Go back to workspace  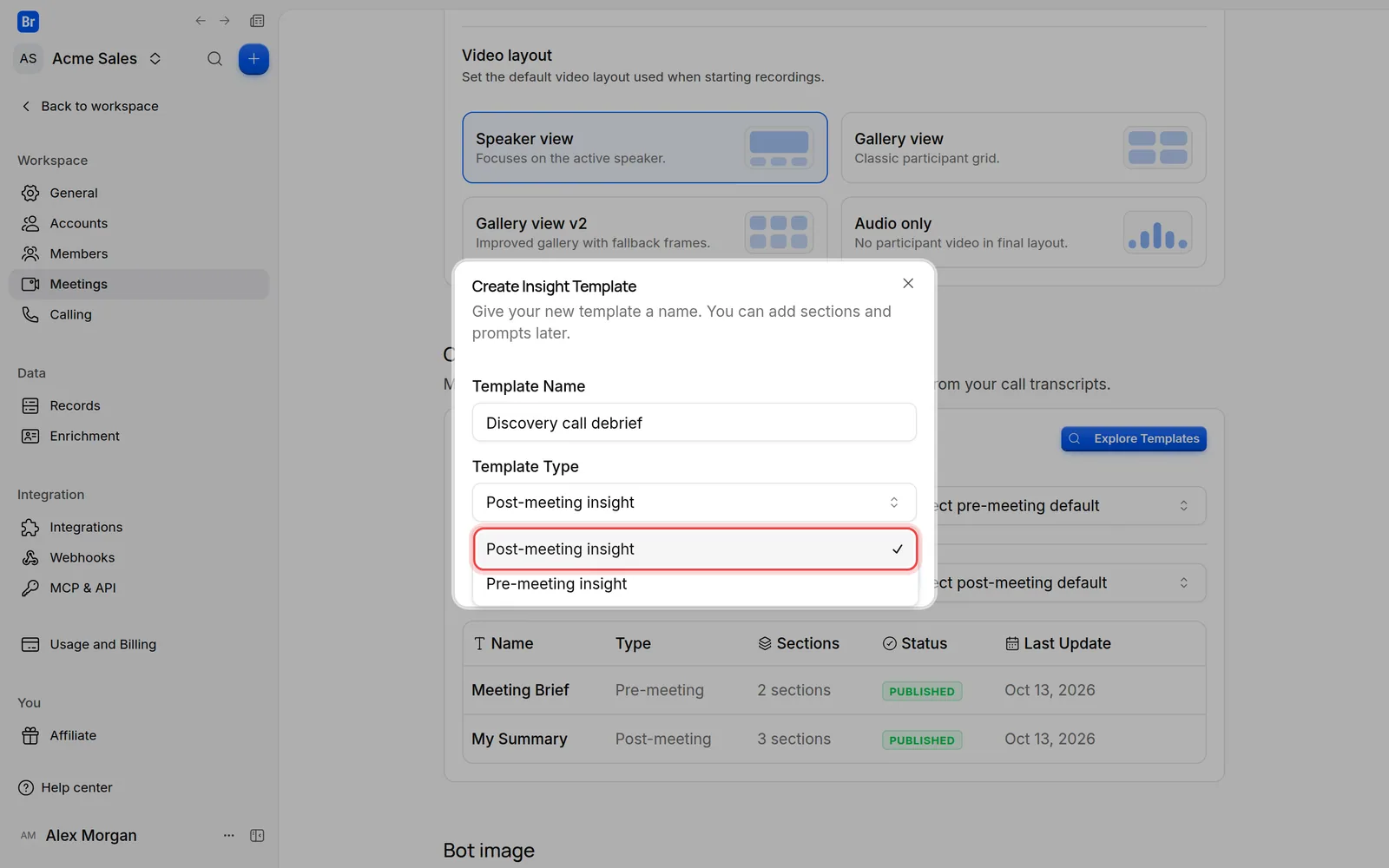pyautogui.click(x=89, y=106)
